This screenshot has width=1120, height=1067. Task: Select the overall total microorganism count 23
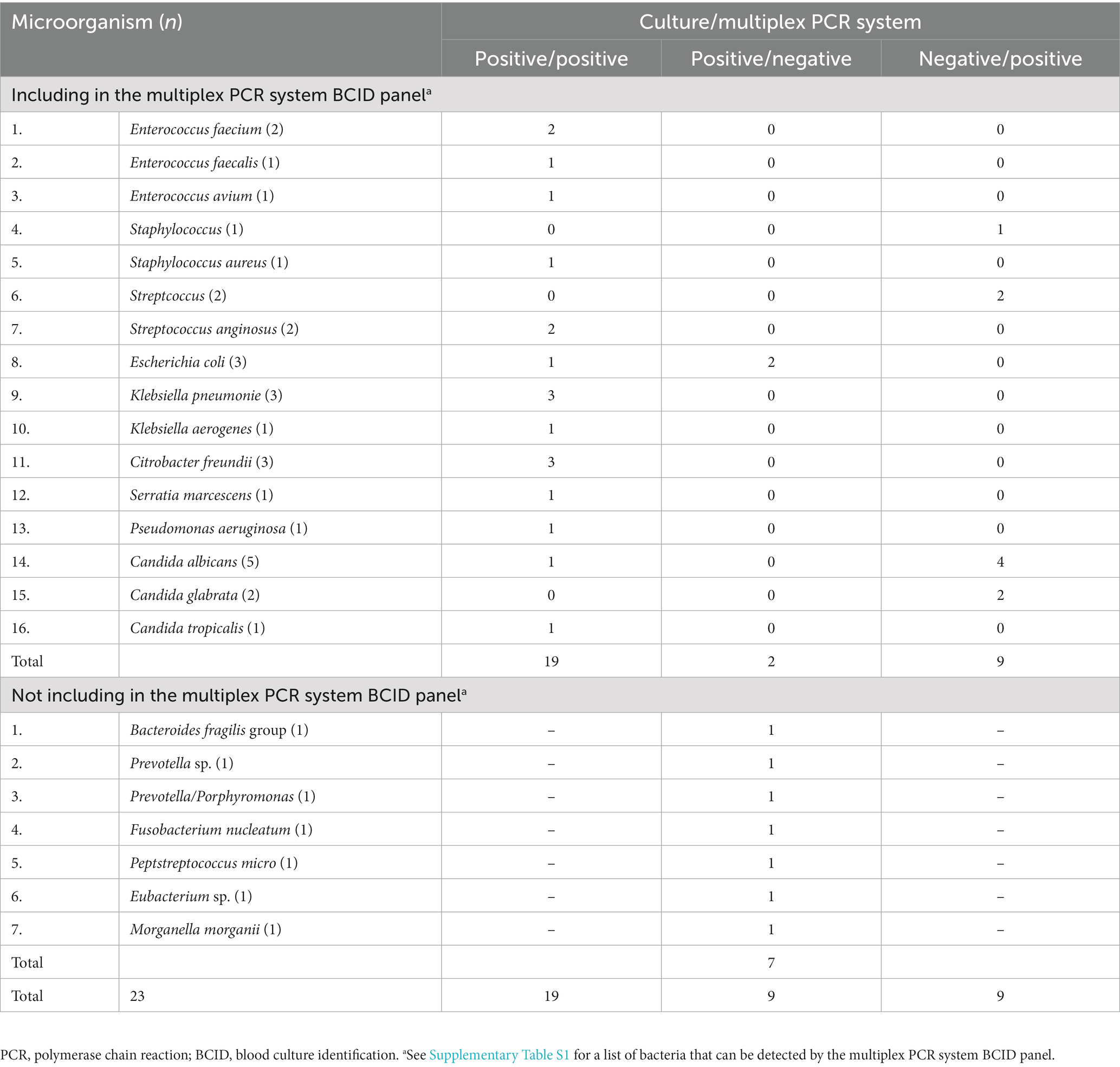[137, 996]
